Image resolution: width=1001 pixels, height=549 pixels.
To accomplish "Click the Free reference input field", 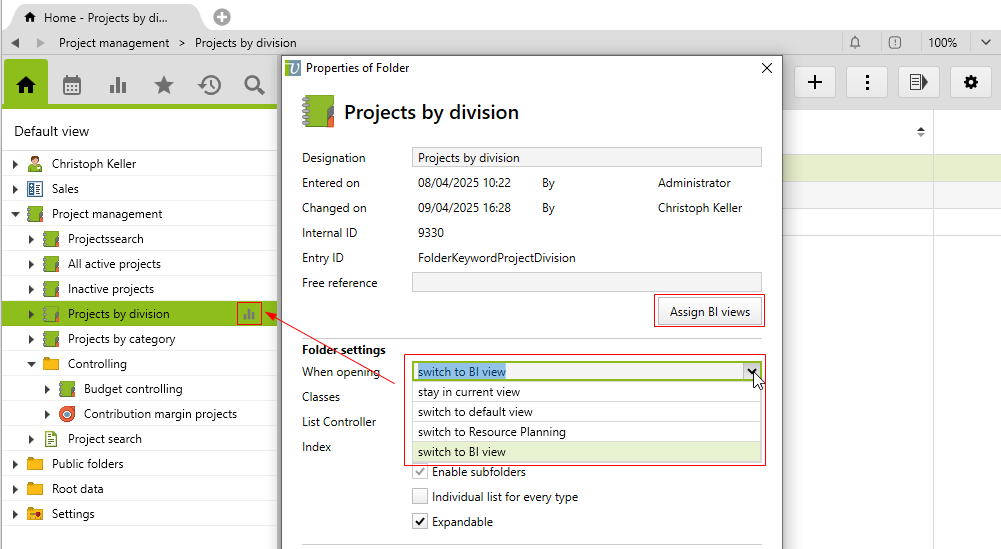I will point(586,283).
